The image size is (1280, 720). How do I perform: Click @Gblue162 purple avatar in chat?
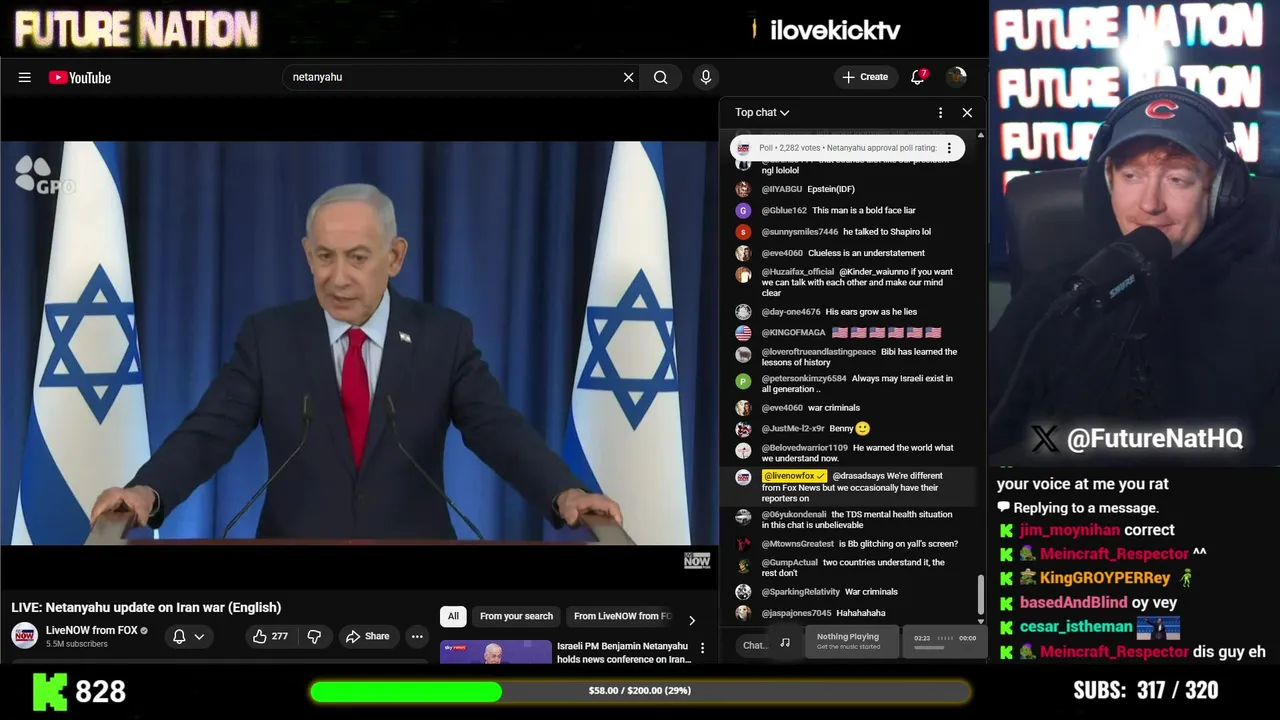(x=743, y=210)
